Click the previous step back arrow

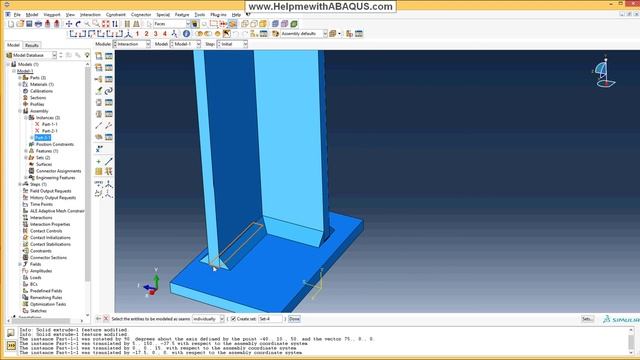click(x=98, y=319)
